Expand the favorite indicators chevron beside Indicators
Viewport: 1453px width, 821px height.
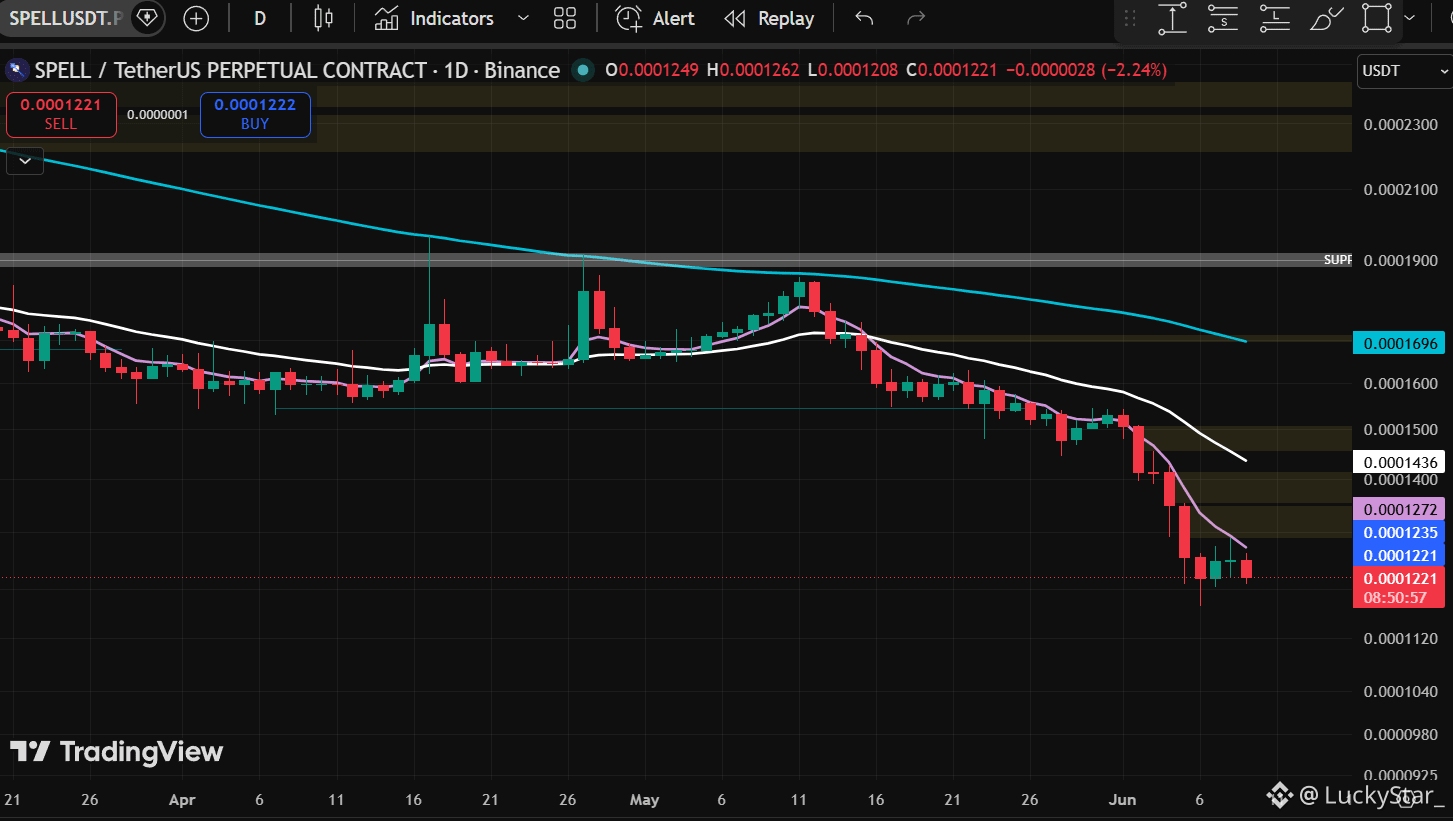point(523,18)
